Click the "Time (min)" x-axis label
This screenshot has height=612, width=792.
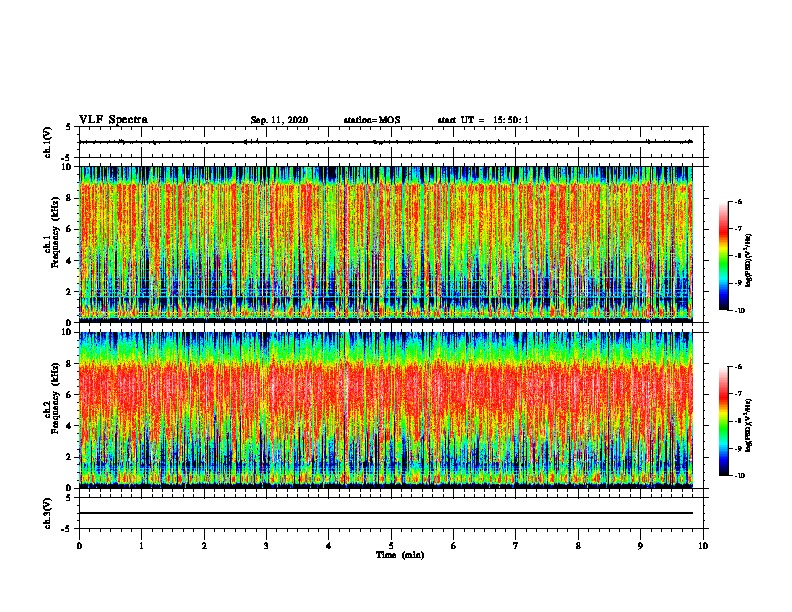(x=400, y=555)
